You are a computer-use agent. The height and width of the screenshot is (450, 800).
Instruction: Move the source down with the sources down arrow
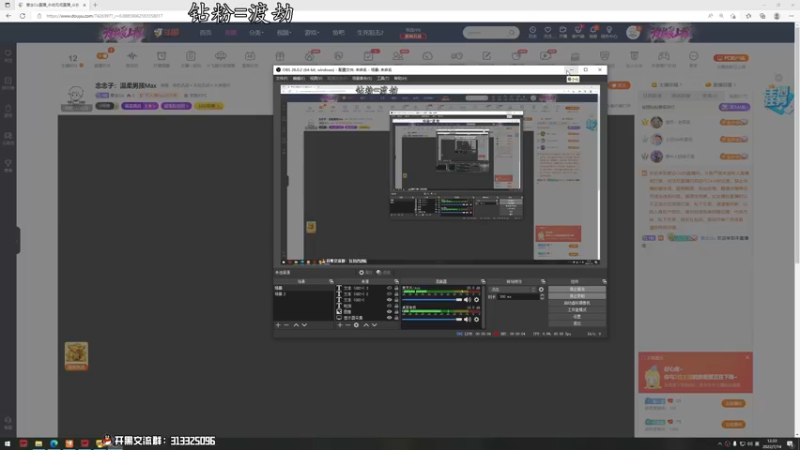pyautogui.click(x=374, y=325)
